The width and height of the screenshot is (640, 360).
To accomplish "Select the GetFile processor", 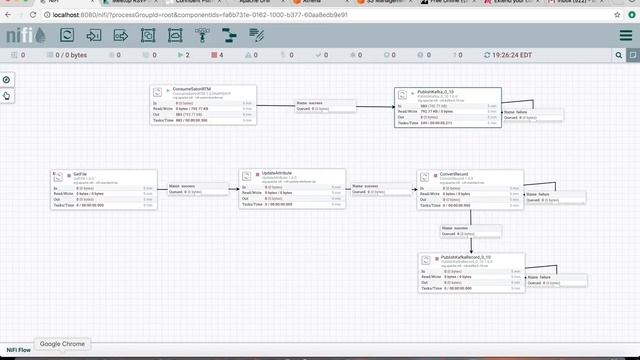I will point(104,190).
